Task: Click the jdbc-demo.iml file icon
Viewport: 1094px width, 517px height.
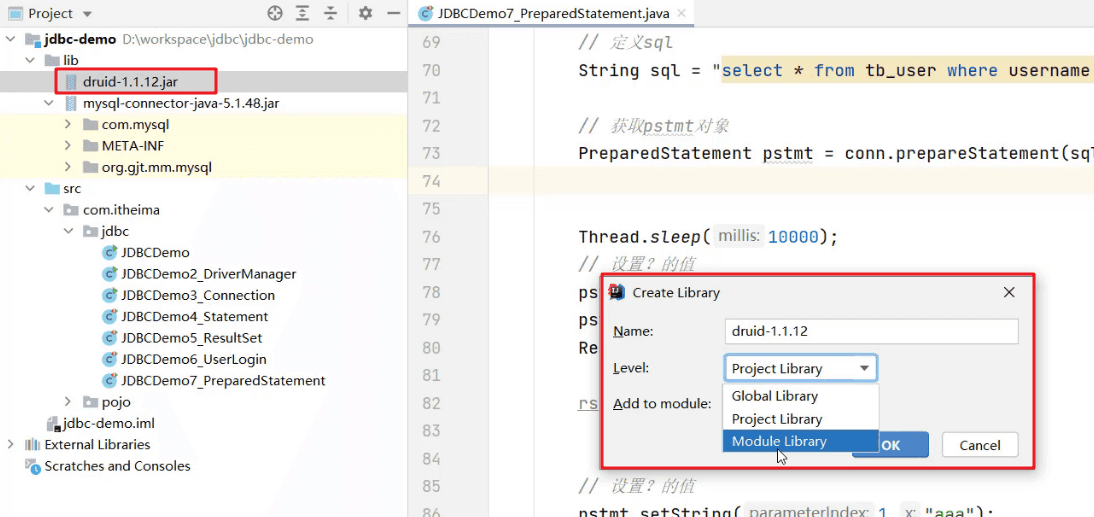Action: click(x=53, y=423)
